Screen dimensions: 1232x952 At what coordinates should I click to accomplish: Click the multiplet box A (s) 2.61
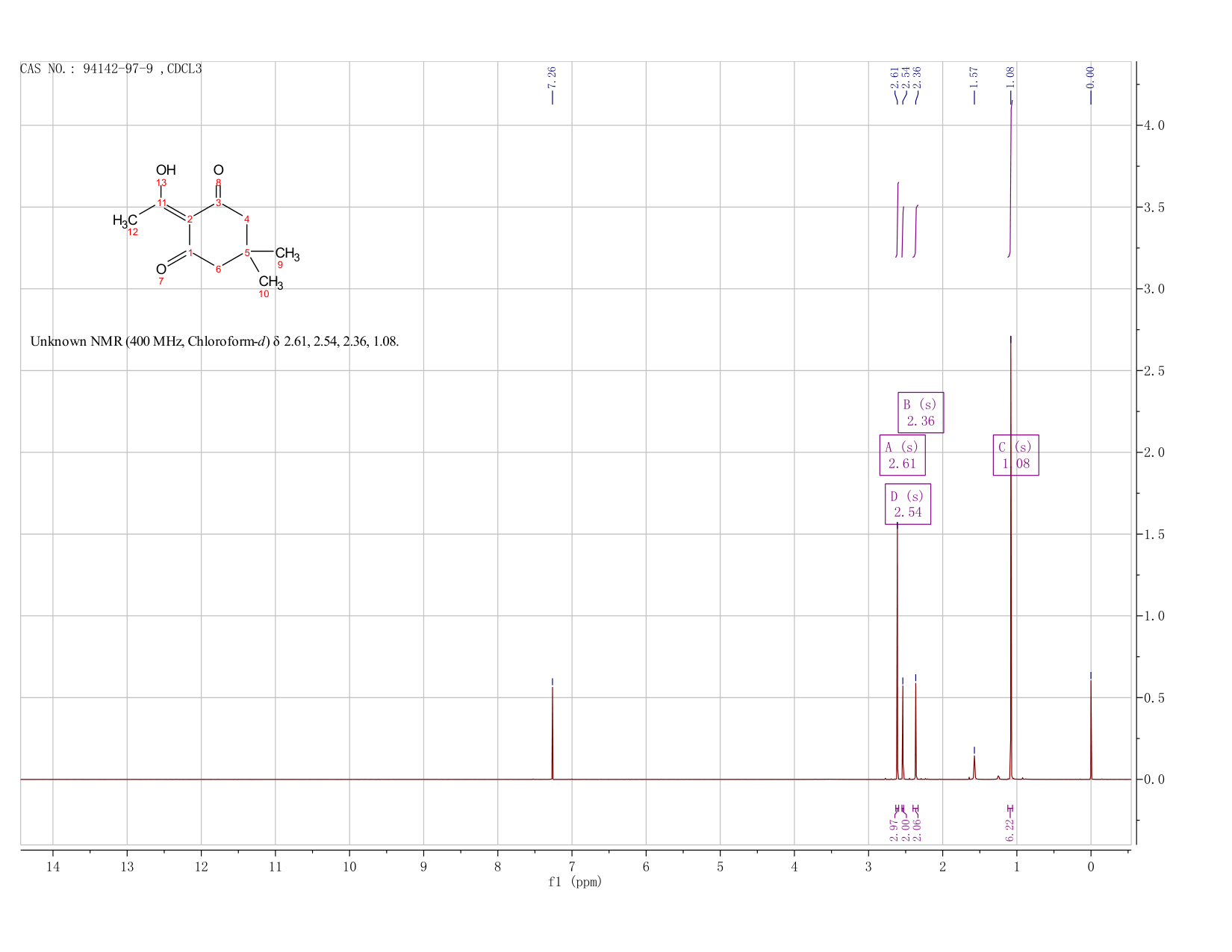[x=902, y=455]
